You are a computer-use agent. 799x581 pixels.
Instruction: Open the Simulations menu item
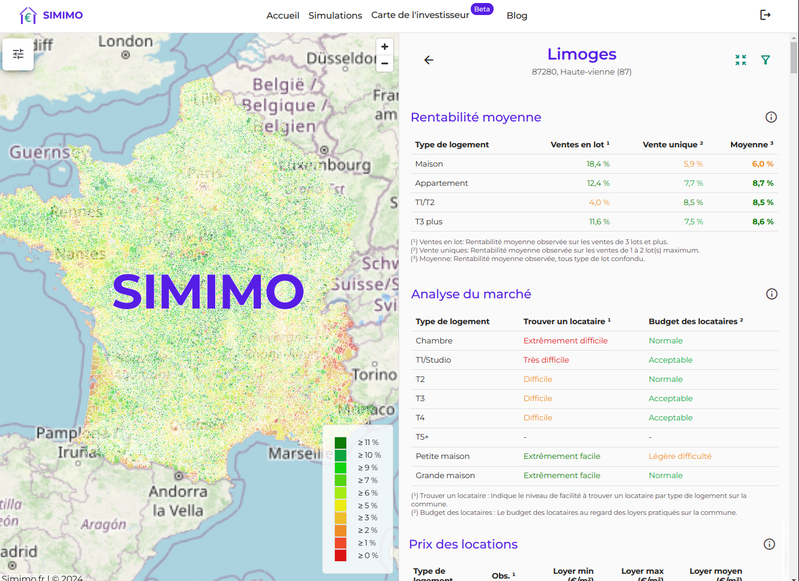pyautogui.click(x=335, y=16)
